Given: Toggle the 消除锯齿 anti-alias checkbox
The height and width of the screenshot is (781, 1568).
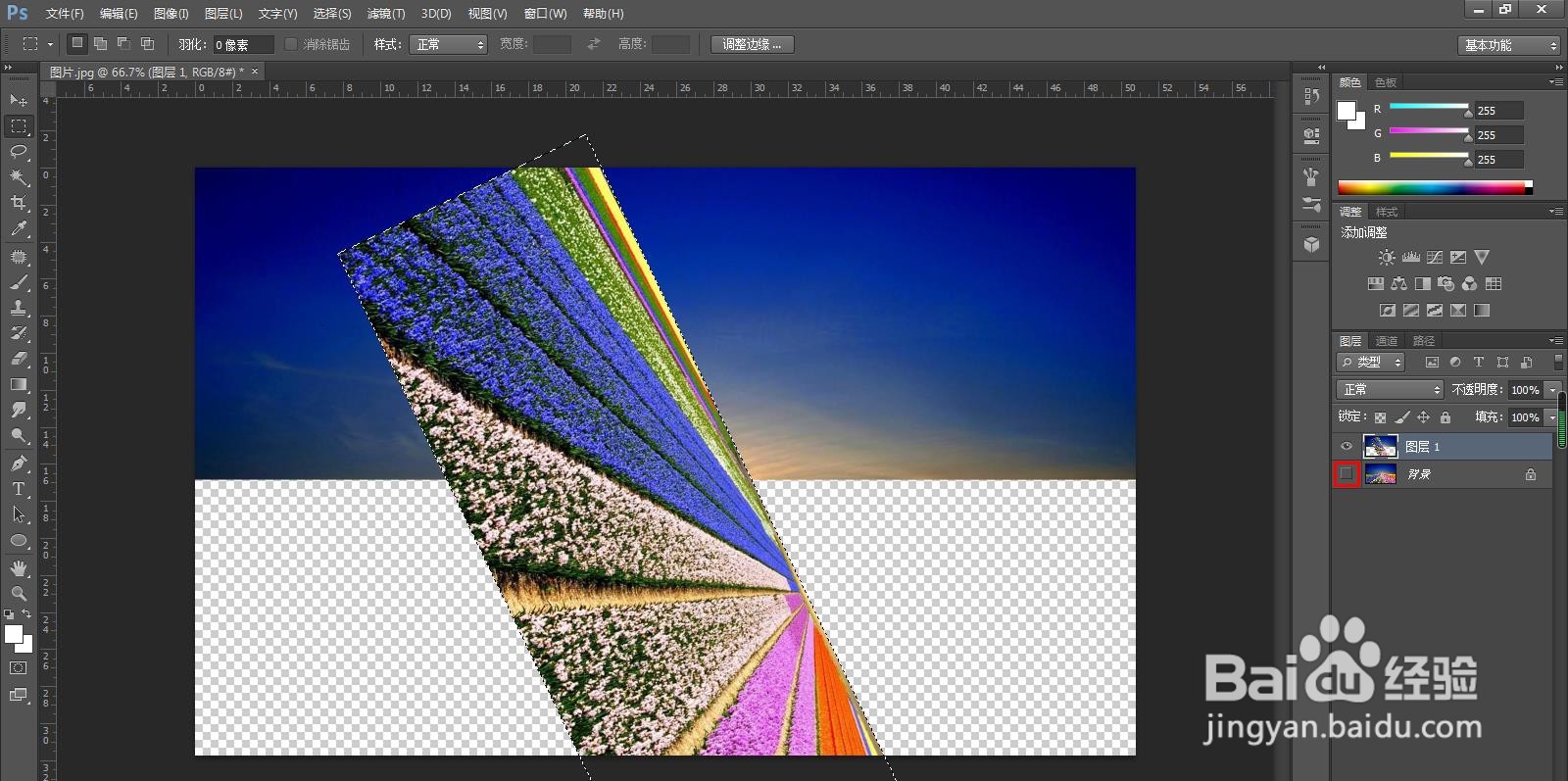Looking at the screenshot, I should pyautogui.click(x=291, y=44).
